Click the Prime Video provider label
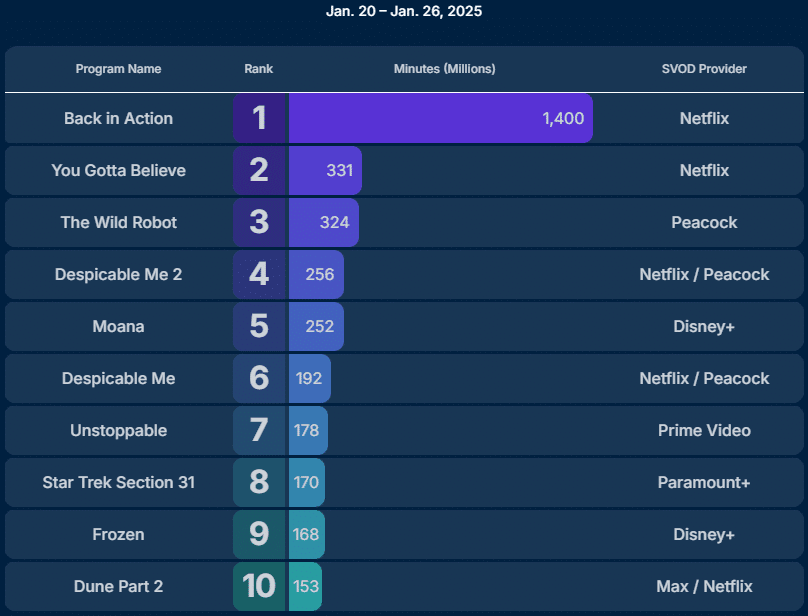 click(704, 430)
